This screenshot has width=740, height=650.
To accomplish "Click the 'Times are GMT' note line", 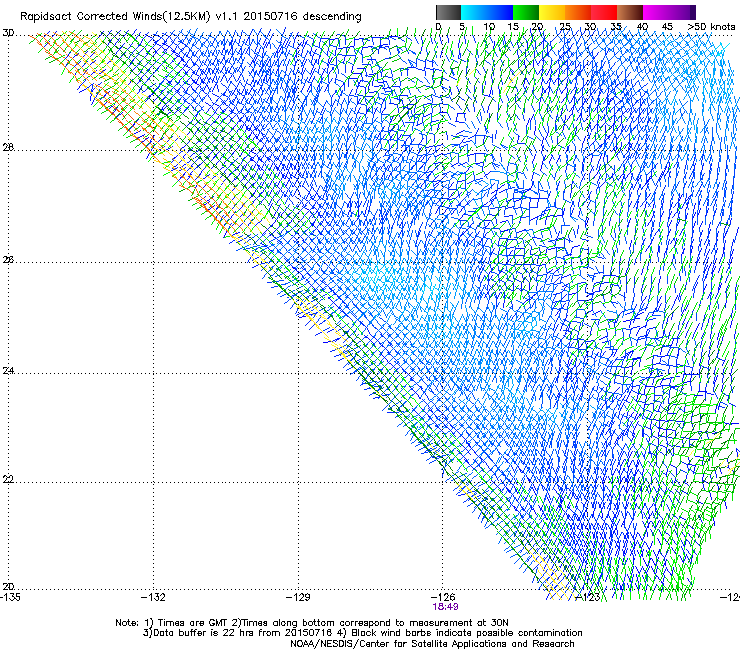I will pyautogui.click(x=312, y=623).
